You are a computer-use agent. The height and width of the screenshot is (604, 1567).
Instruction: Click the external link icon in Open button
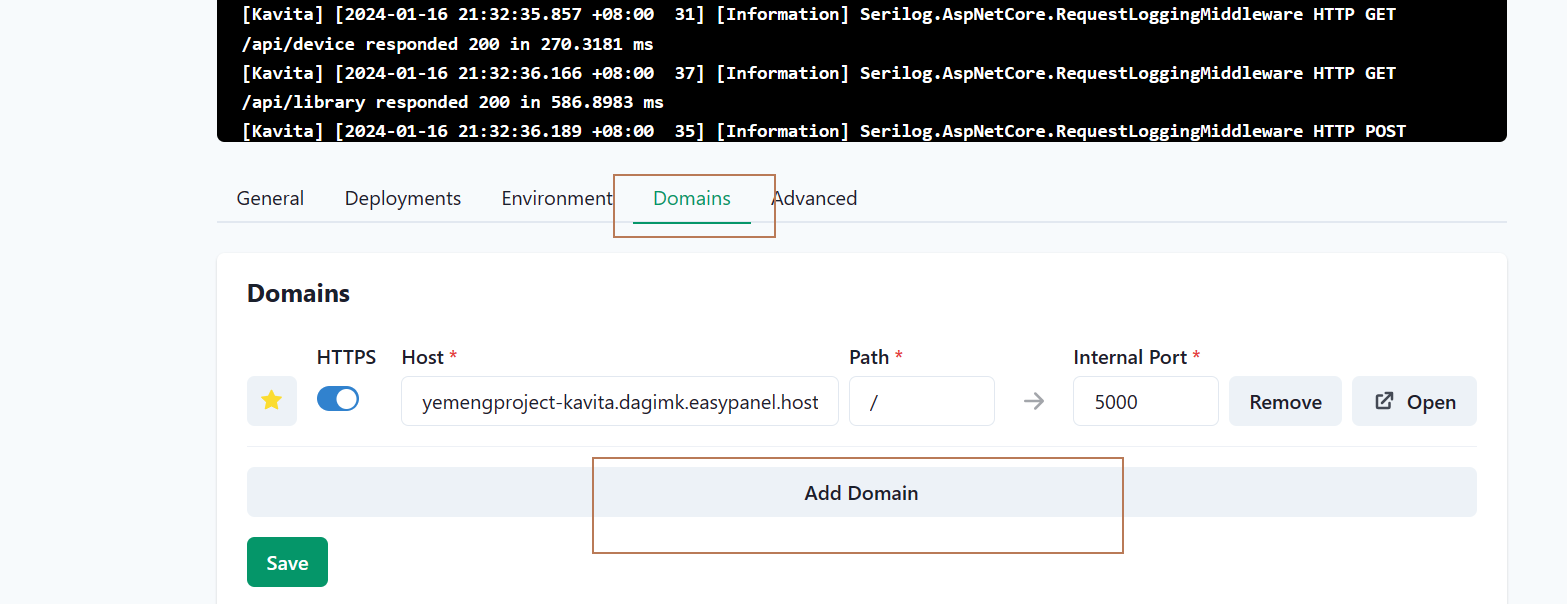(x=1385, y=401)
